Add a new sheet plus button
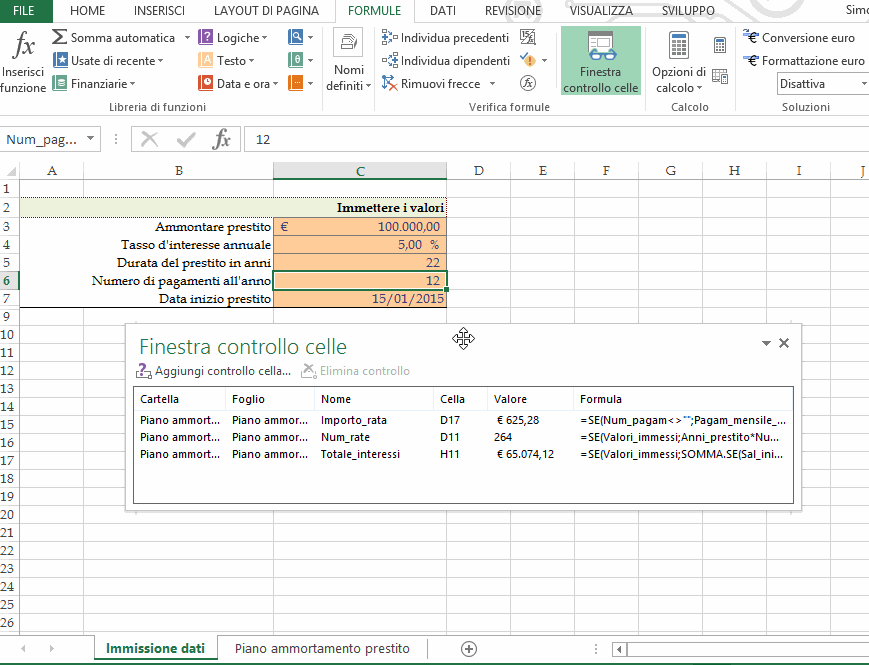This screenshot has width=869, height=665. click(x=469, y=649)
